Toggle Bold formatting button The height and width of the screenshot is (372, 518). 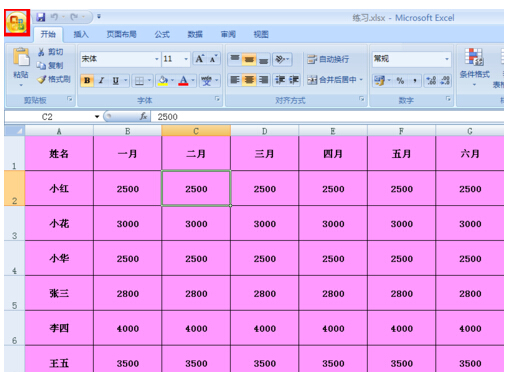pos(87,80)
